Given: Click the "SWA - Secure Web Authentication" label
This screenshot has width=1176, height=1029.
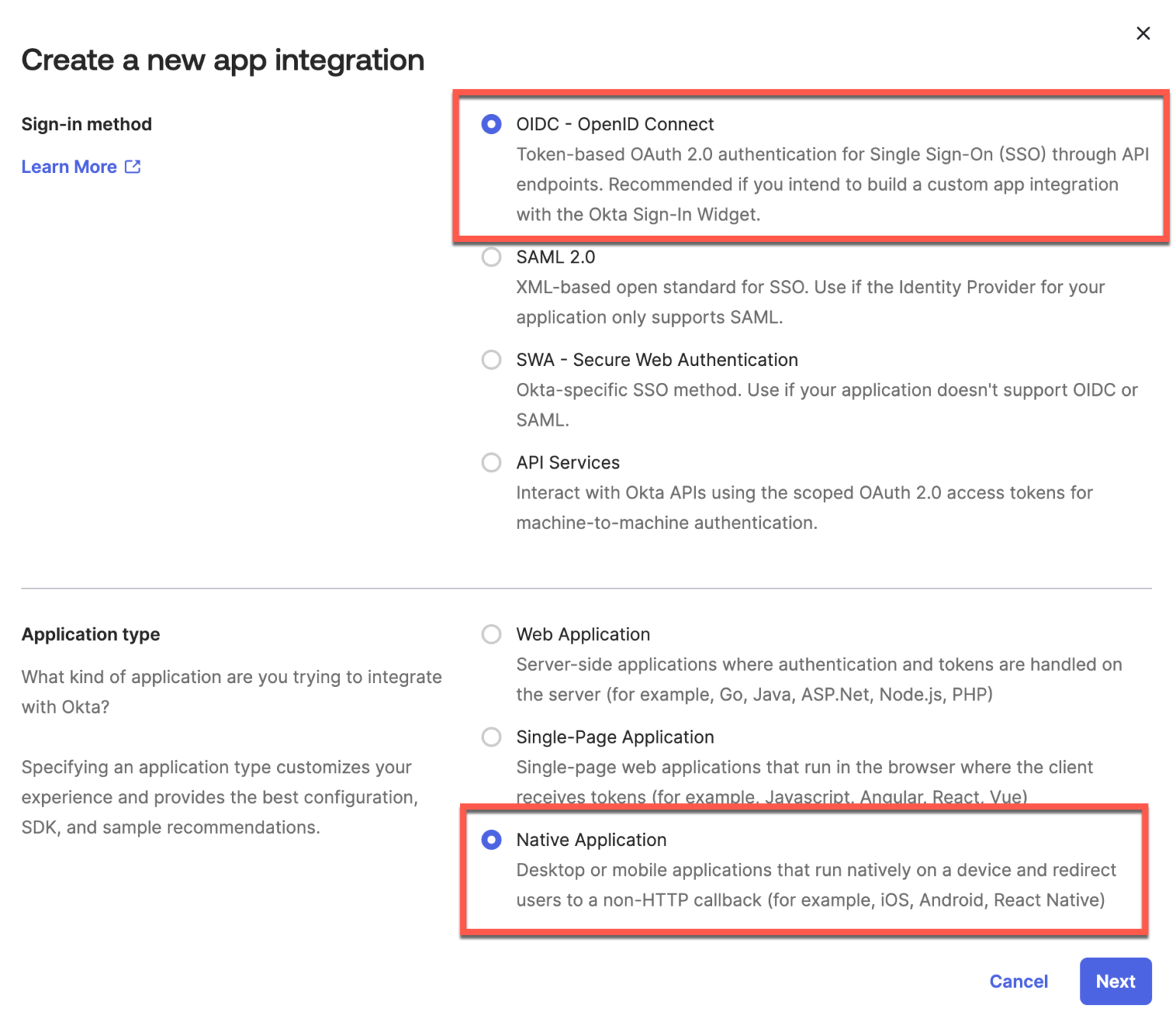Looking at the screenshot, I should point(657,360).
